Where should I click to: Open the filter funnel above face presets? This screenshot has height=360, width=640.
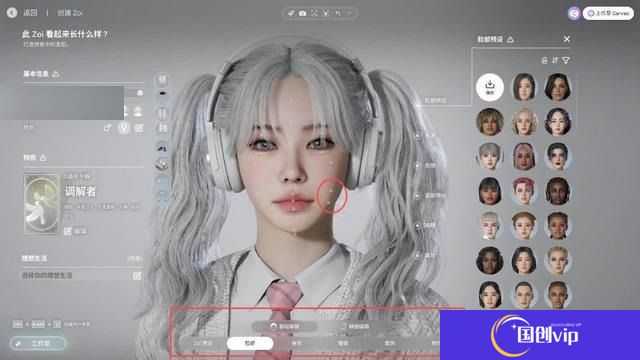566,60
